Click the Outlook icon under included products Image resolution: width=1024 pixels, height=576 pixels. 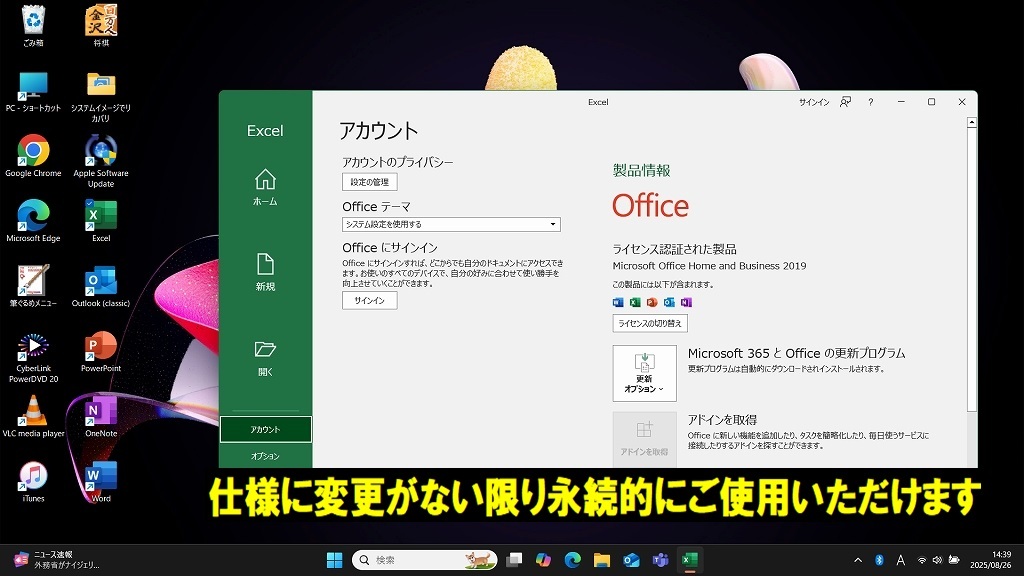coord(669,302)
